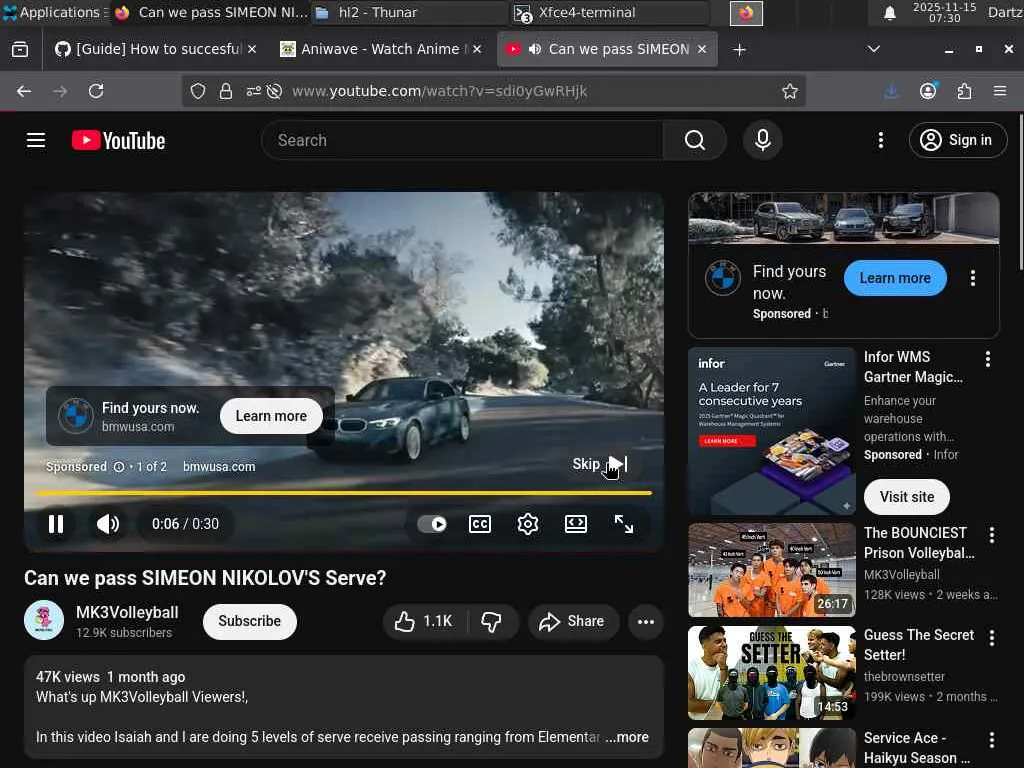Open the extensions puzzle icon
Viewport: 1024px width, 768px height.
pyautogui.click(x=964, y=91)
